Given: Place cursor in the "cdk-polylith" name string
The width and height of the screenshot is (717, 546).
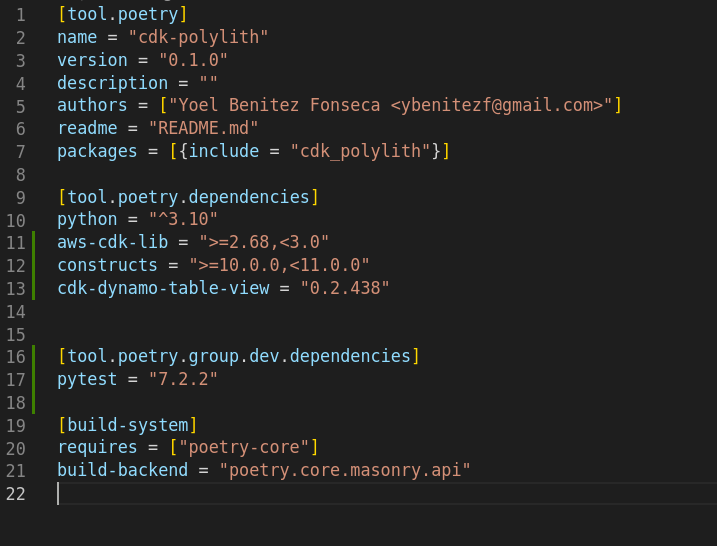Looking at the screenshot, I should point(198,37).
